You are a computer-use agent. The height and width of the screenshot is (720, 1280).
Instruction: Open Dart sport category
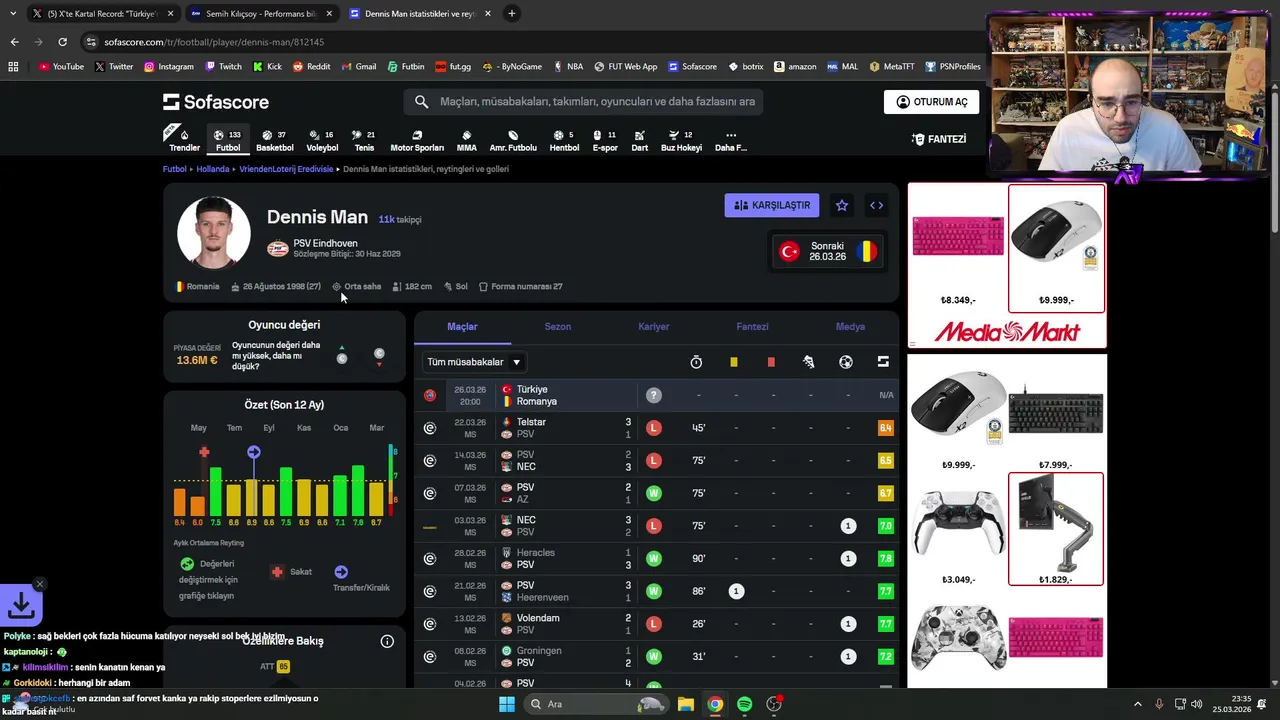[639, 140]
